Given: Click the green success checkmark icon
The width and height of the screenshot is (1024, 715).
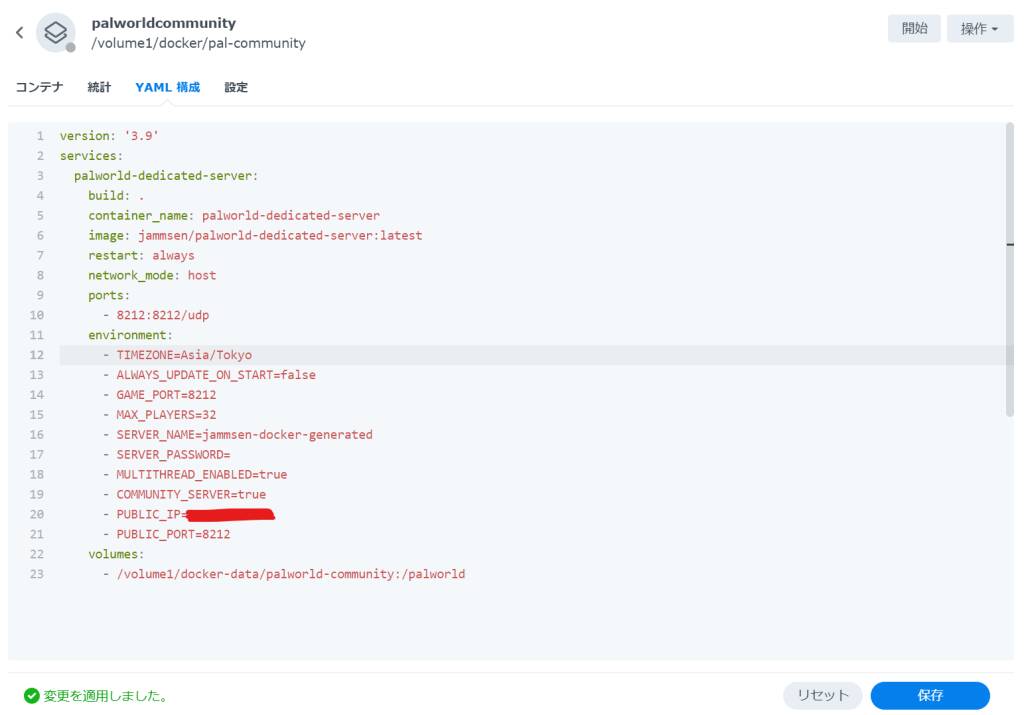Looking at the screenshot, I should pos(31,695).
